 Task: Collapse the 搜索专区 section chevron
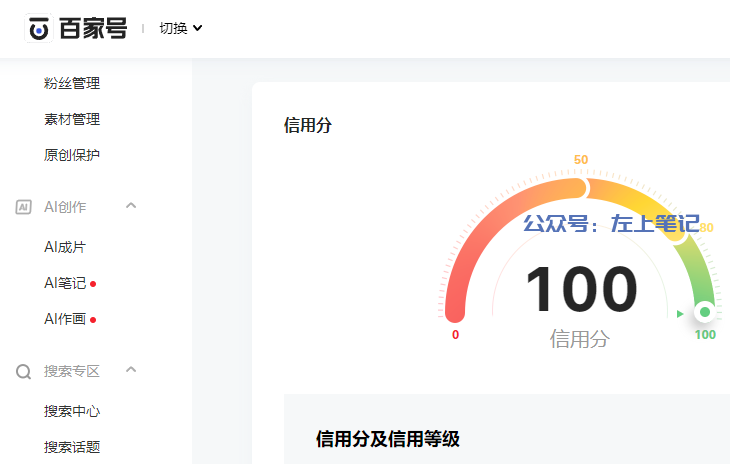click(x=131, y=370)
